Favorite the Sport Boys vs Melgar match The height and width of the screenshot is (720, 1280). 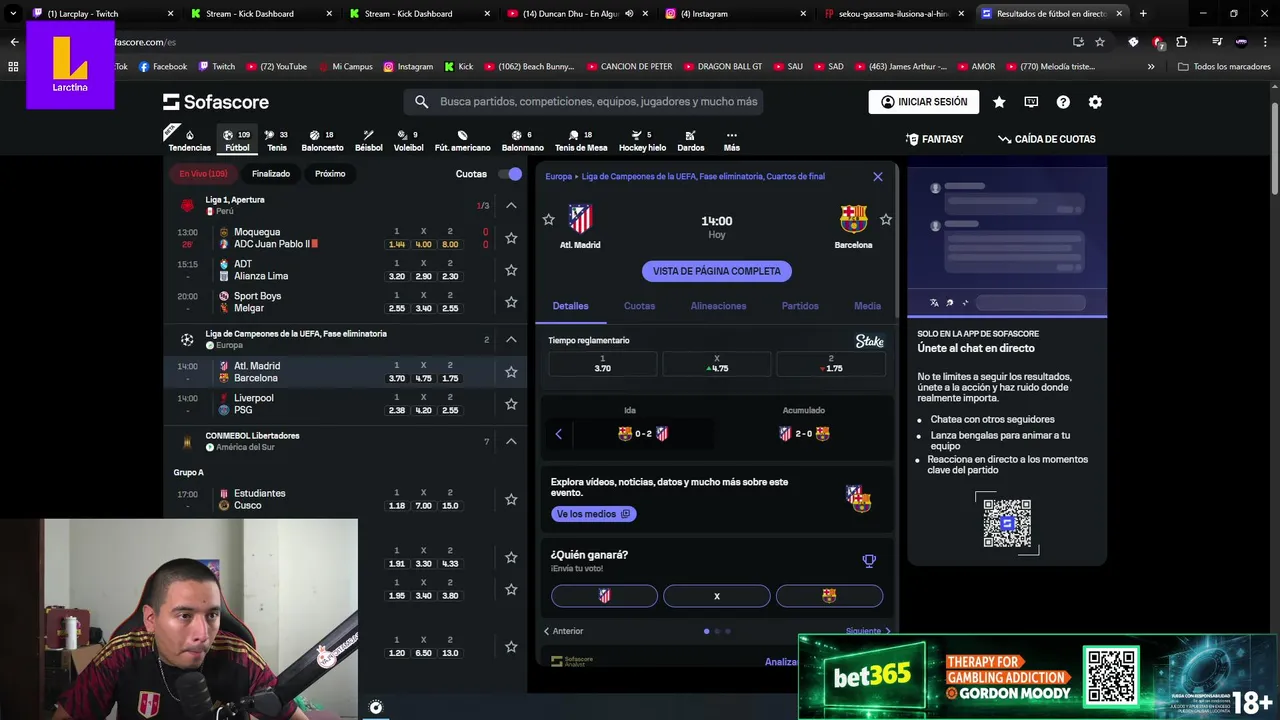point(511,302)
